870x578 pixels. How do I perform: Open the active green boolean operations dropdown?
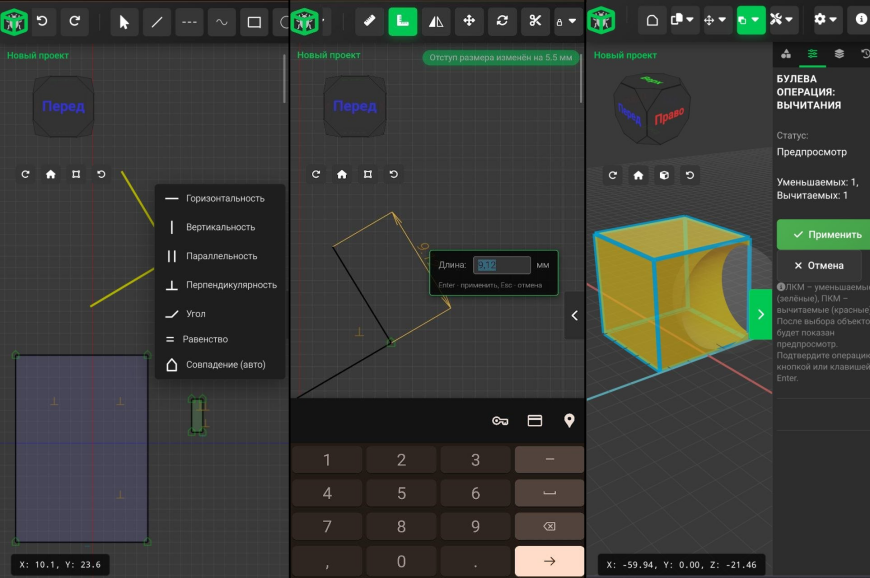click(x=749, y=21)
